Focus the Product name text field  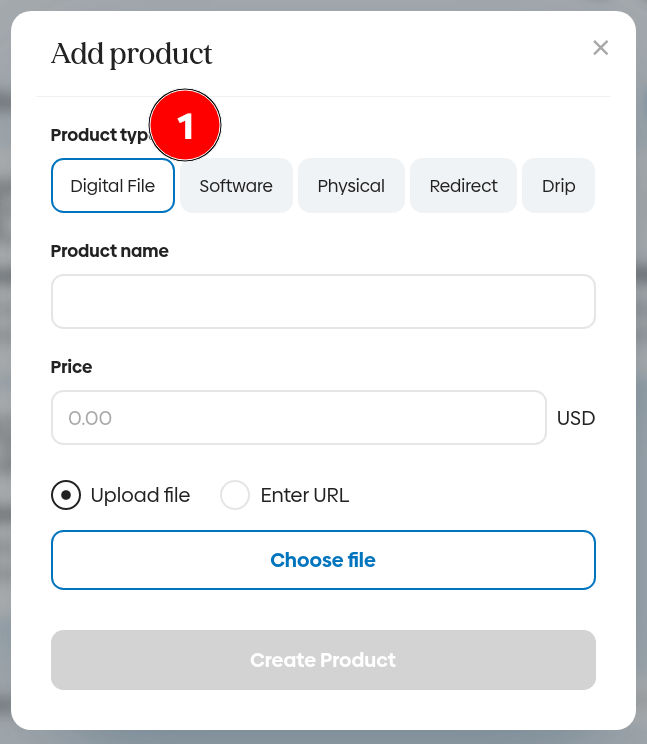coord(323,302)
